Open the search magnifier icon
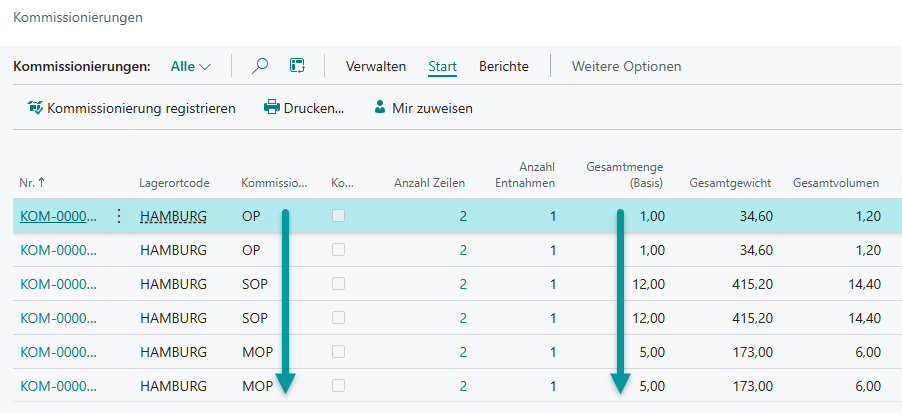 (x=260, y=66)
